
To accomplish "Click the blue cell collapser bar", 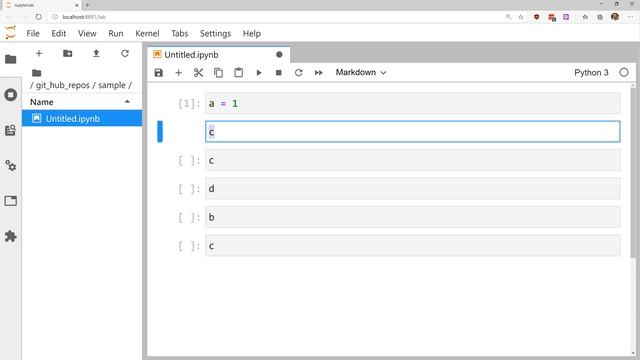I will (160, 131).
